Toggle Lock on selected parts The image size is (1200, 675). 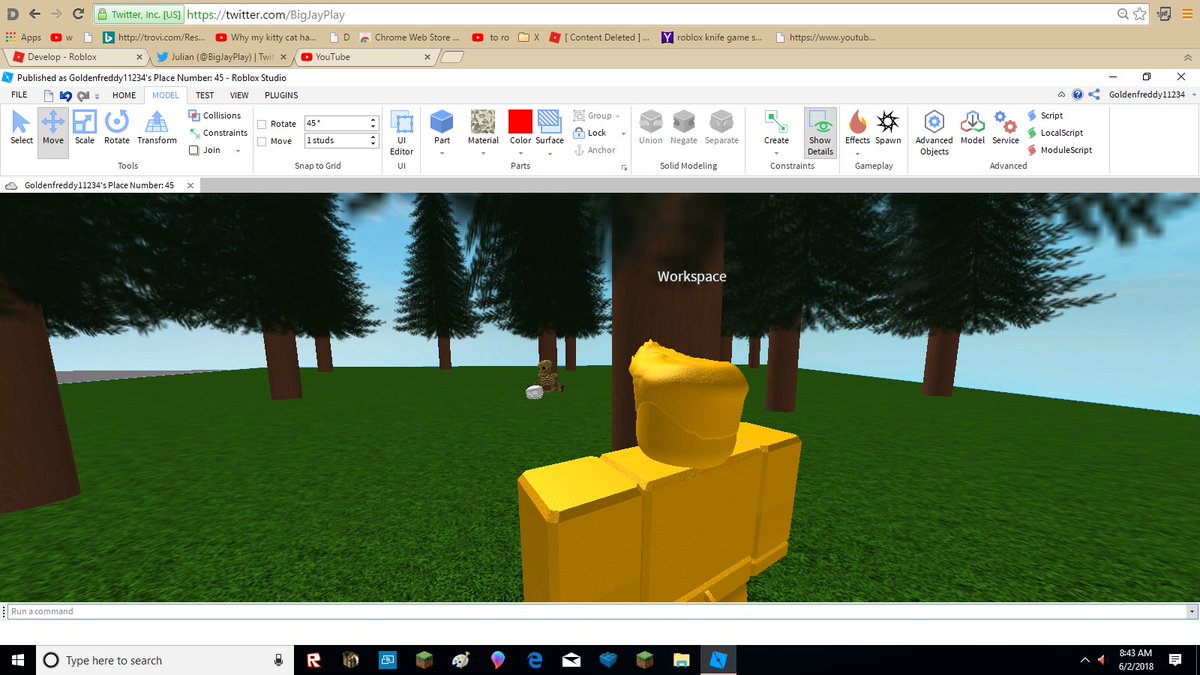point(590,133)
